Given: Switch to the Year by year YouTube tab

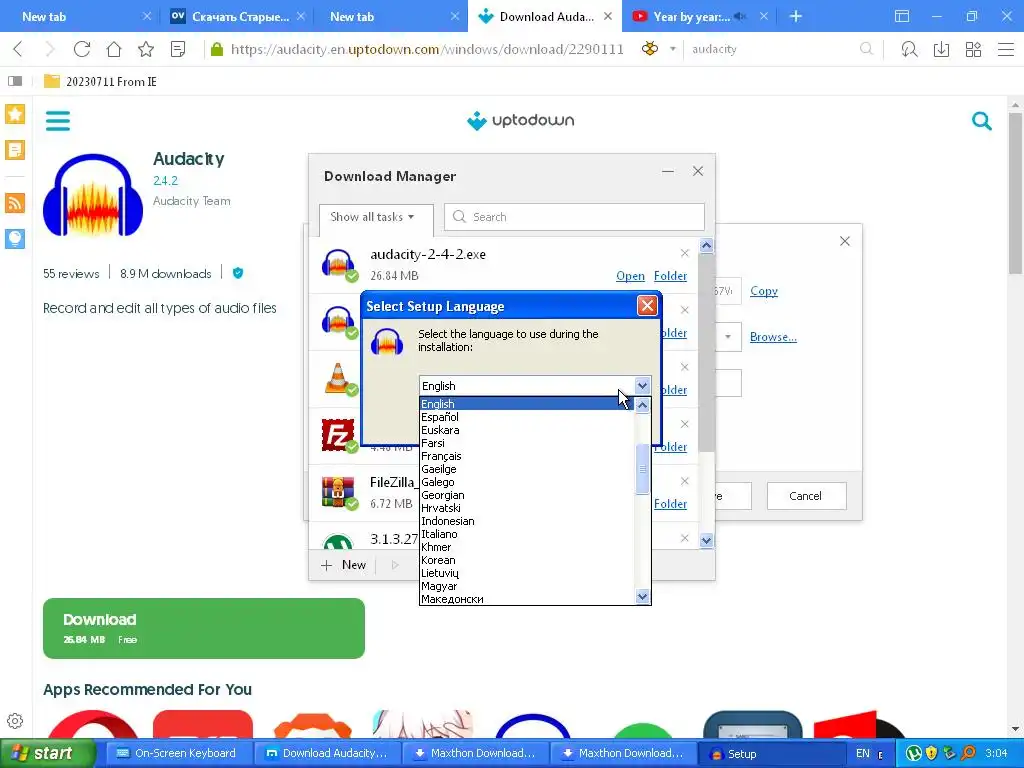Looking at the screenshot, I should pyautogui.click(x=692, y=17).
